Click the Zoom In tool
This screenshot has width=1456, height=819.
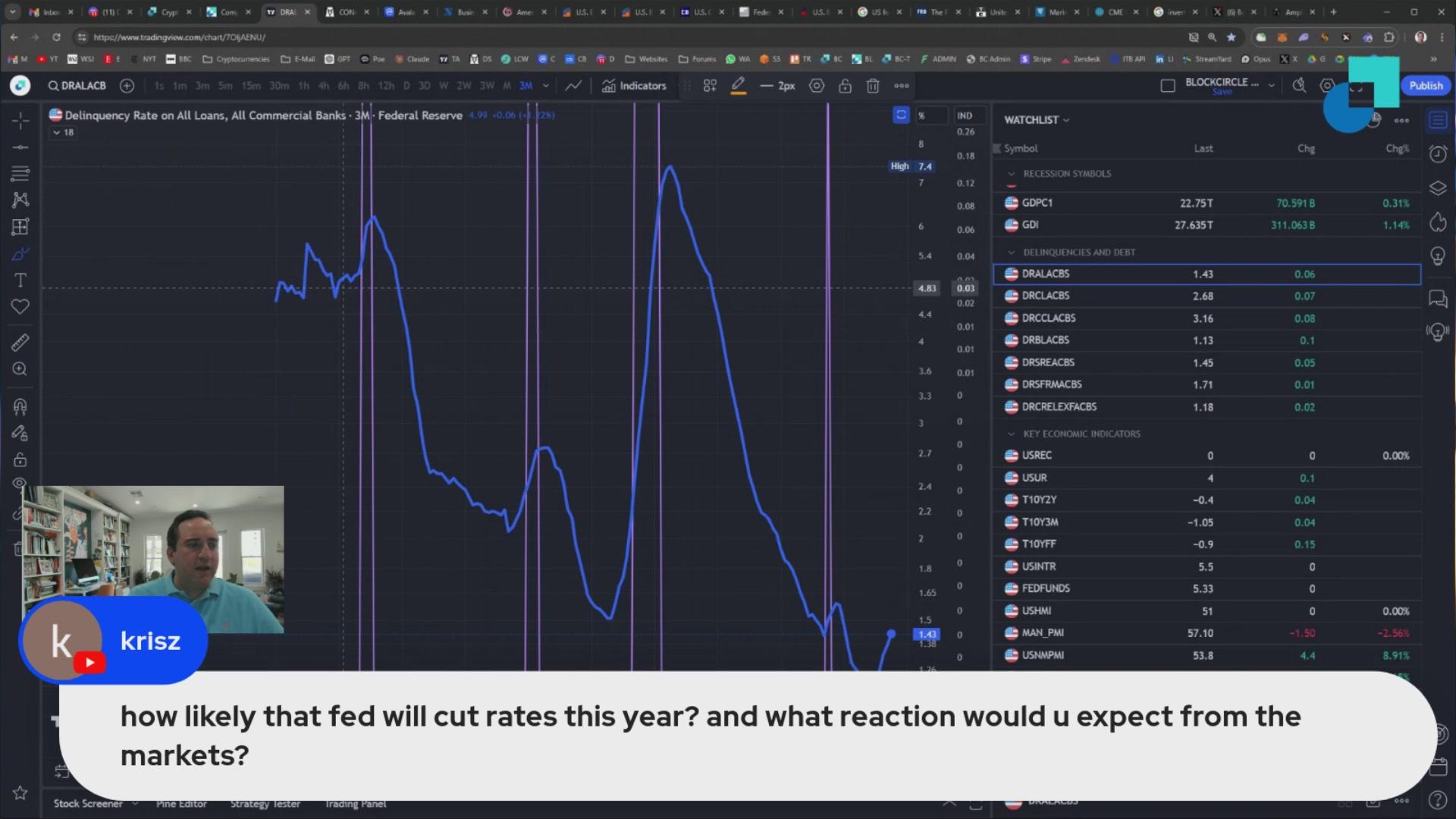click(x=20, y=369)
